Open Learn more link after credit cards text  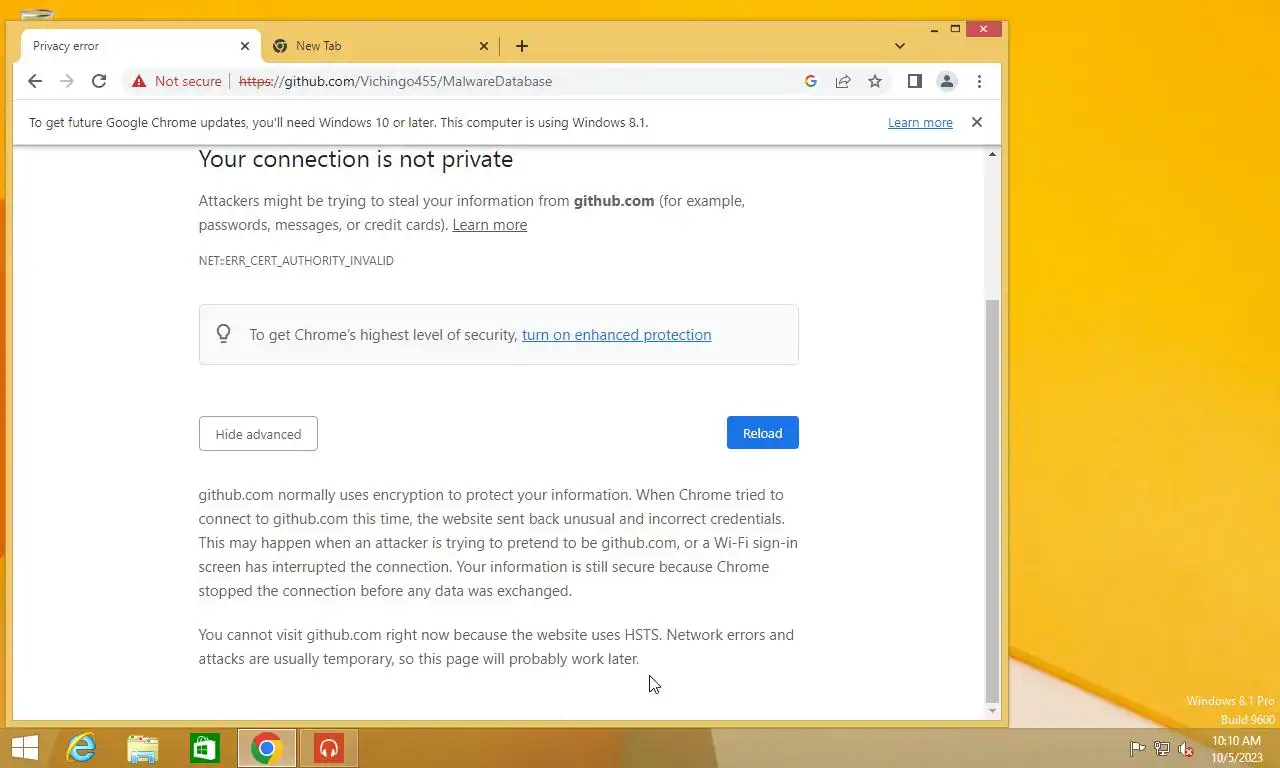490,225
